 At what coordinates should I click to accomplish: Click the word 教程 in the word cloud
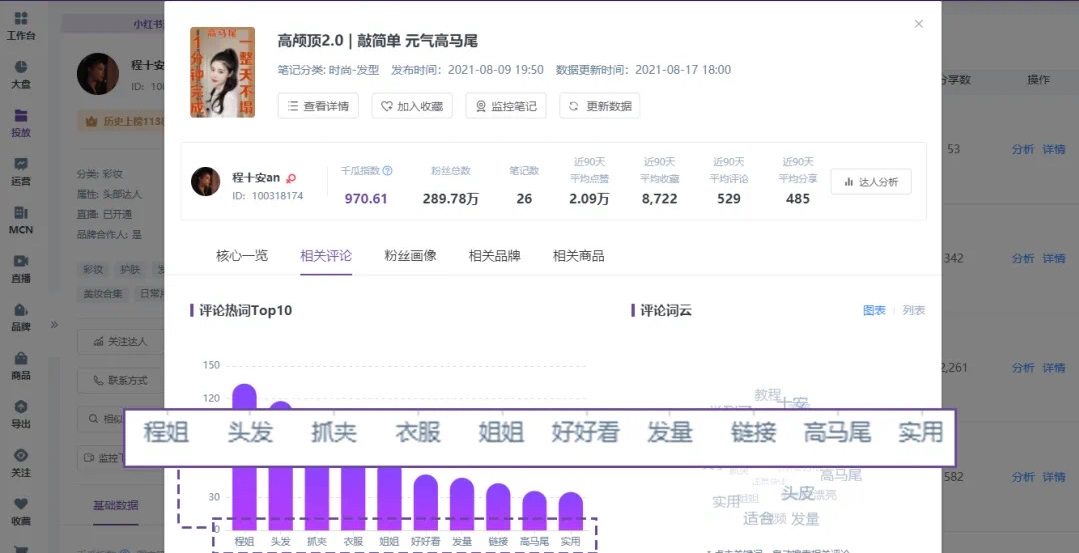point(767,395)
